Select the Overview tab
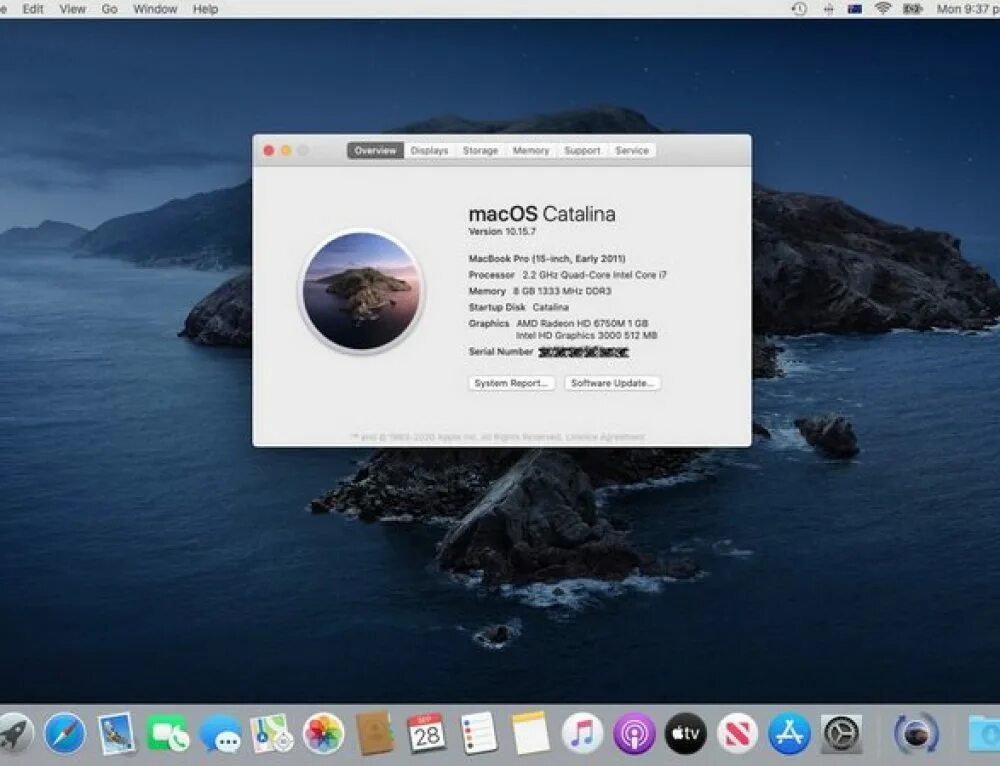Image resolution: width=1000 pixels, height=766 pixels. click(x=375, y=151)
